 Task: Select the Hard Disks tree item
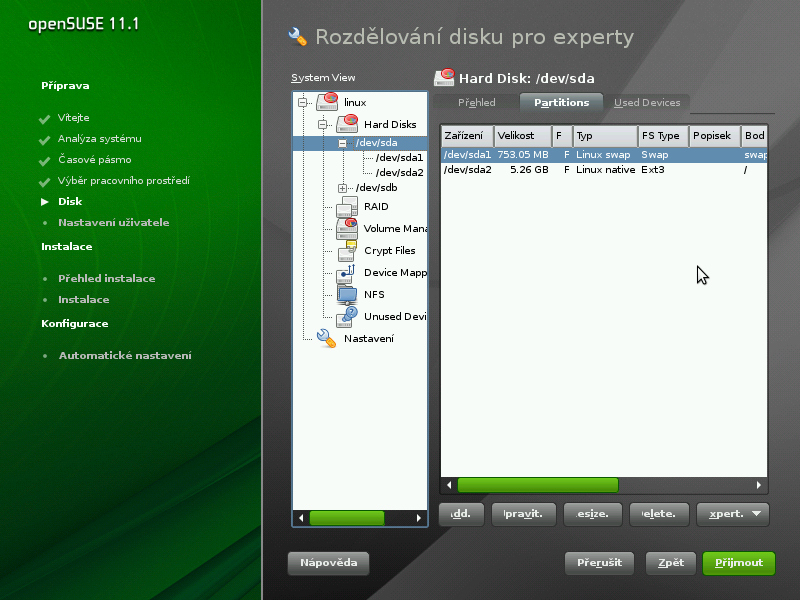click(x=390, y=124)
